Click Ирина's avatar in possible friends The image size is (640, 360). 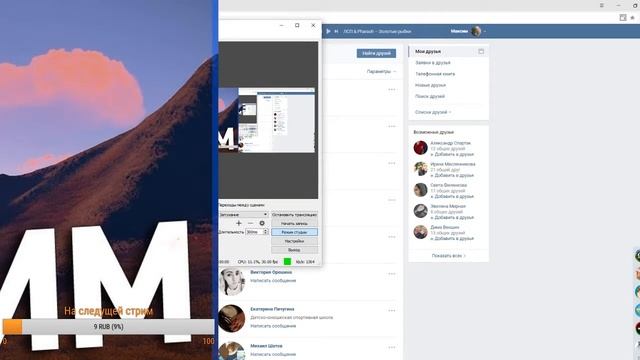click(x=420, y=169)
